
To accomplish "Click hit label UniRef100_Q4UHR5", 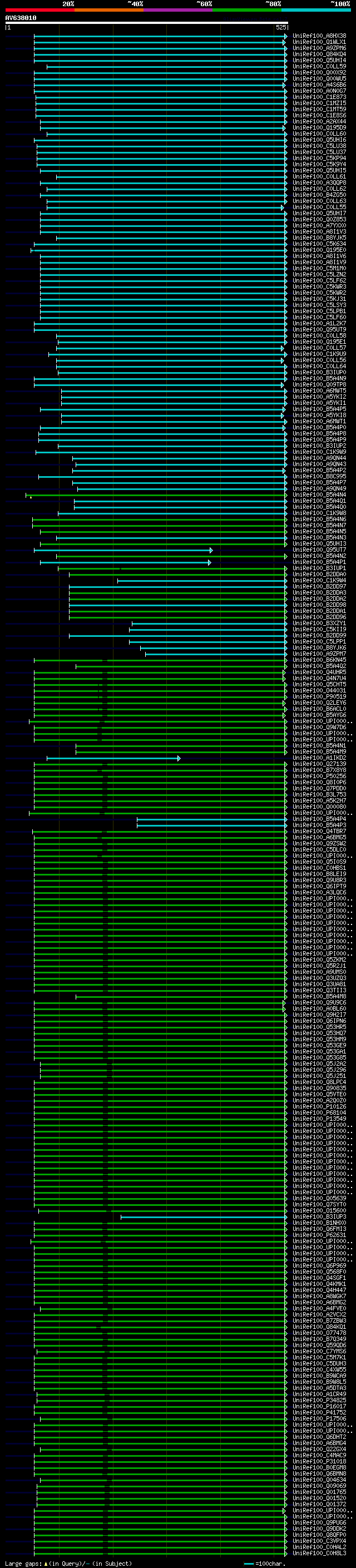I will (x=319, y=672).
